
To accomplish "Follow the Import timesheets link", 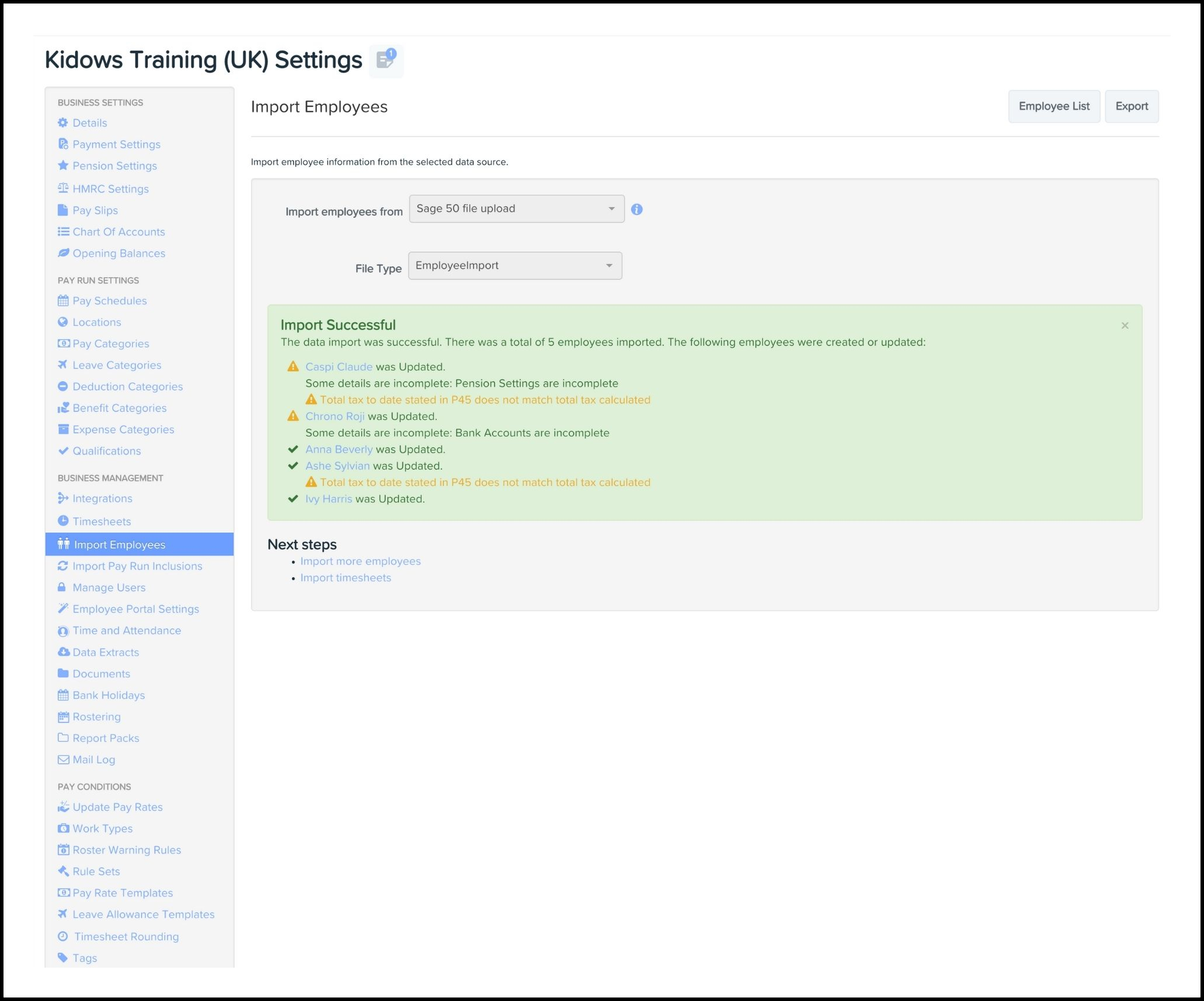I will tap(346, 578).
